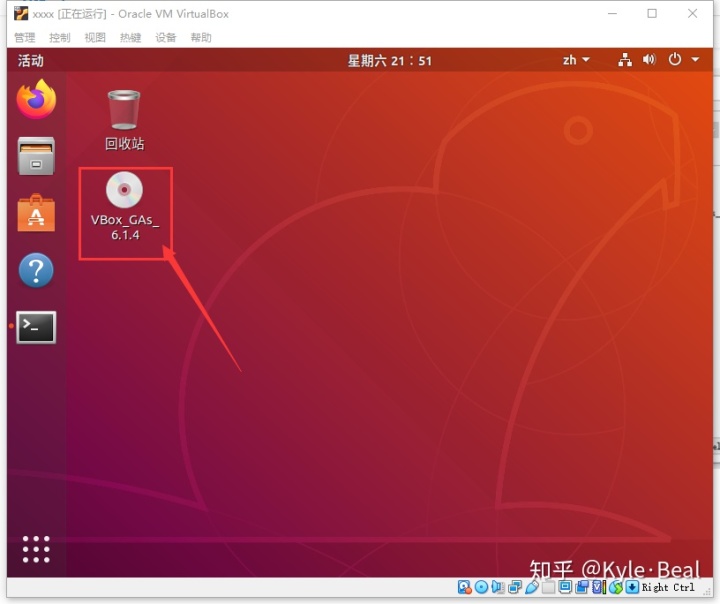
Task: Open the 视图 menu
Action: pos(95,37)
